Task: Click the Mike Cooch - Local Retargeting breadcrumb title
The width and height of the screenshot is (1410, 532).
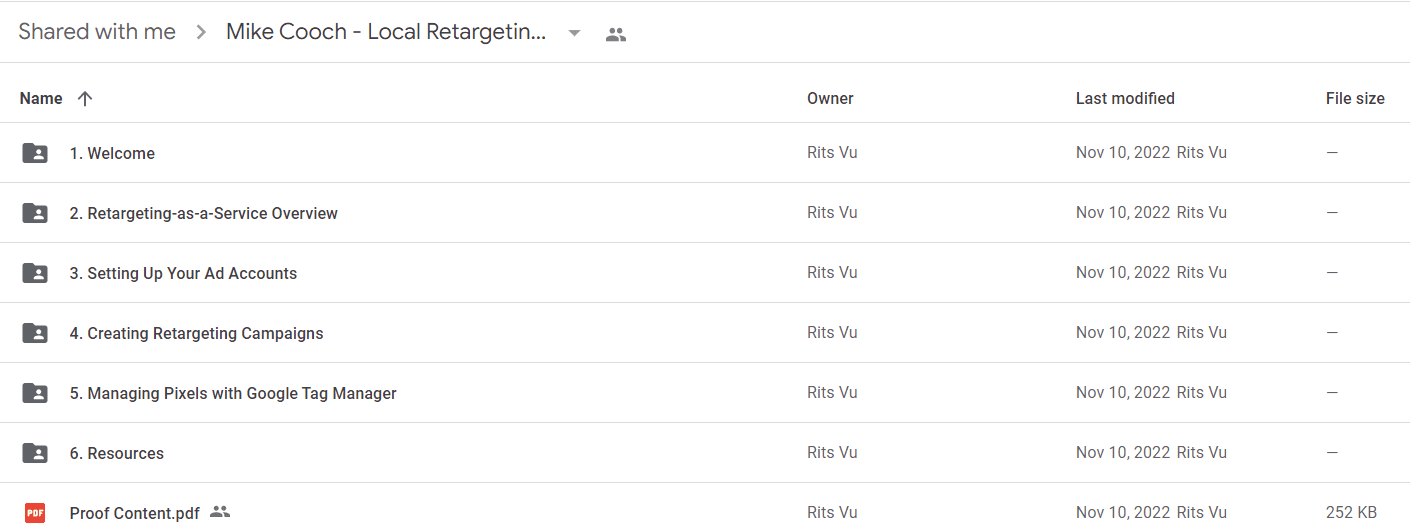Action: 386,32
